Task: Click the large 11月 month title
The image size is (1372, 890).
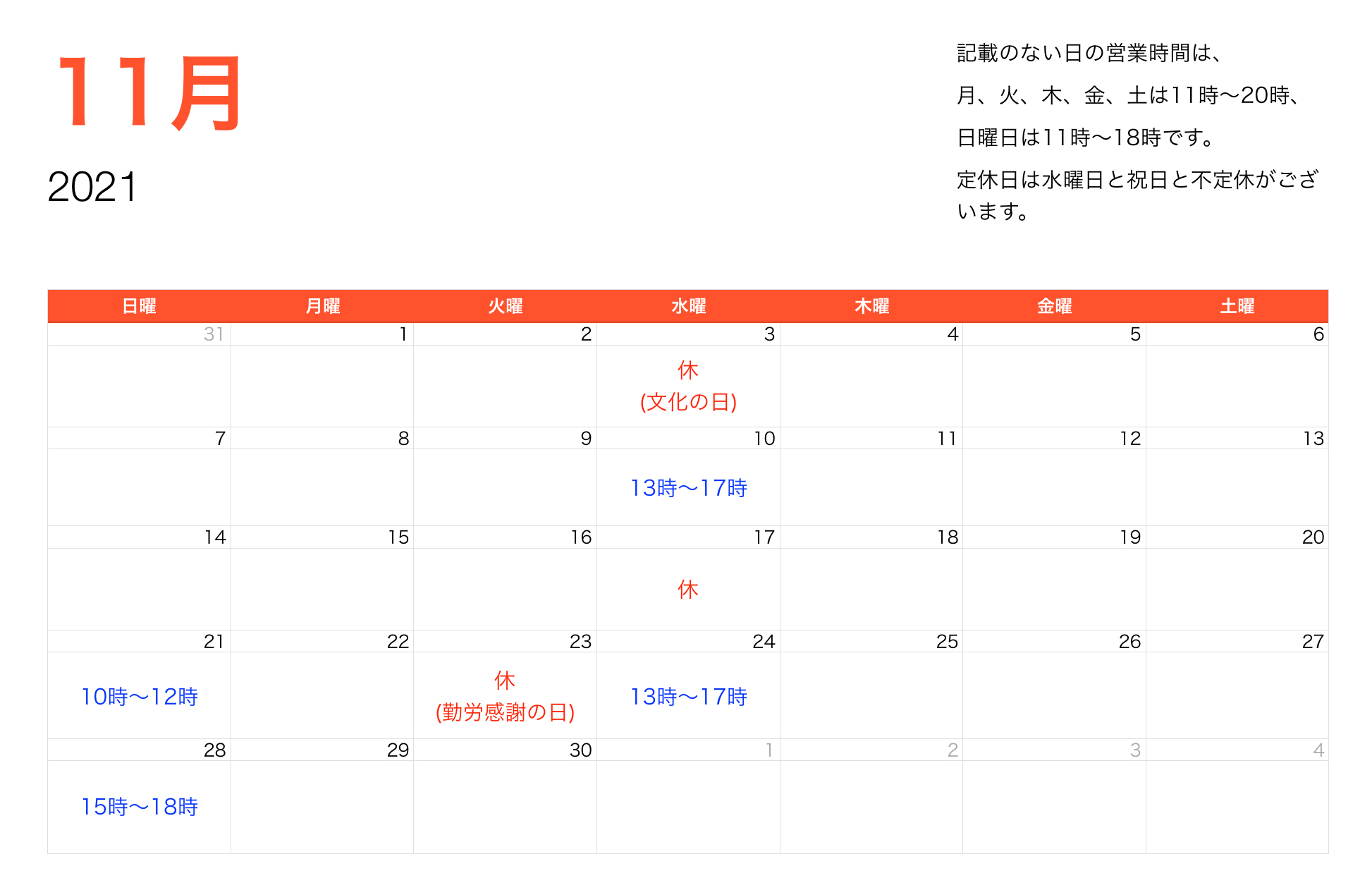Action: click(x=149, y=92)
